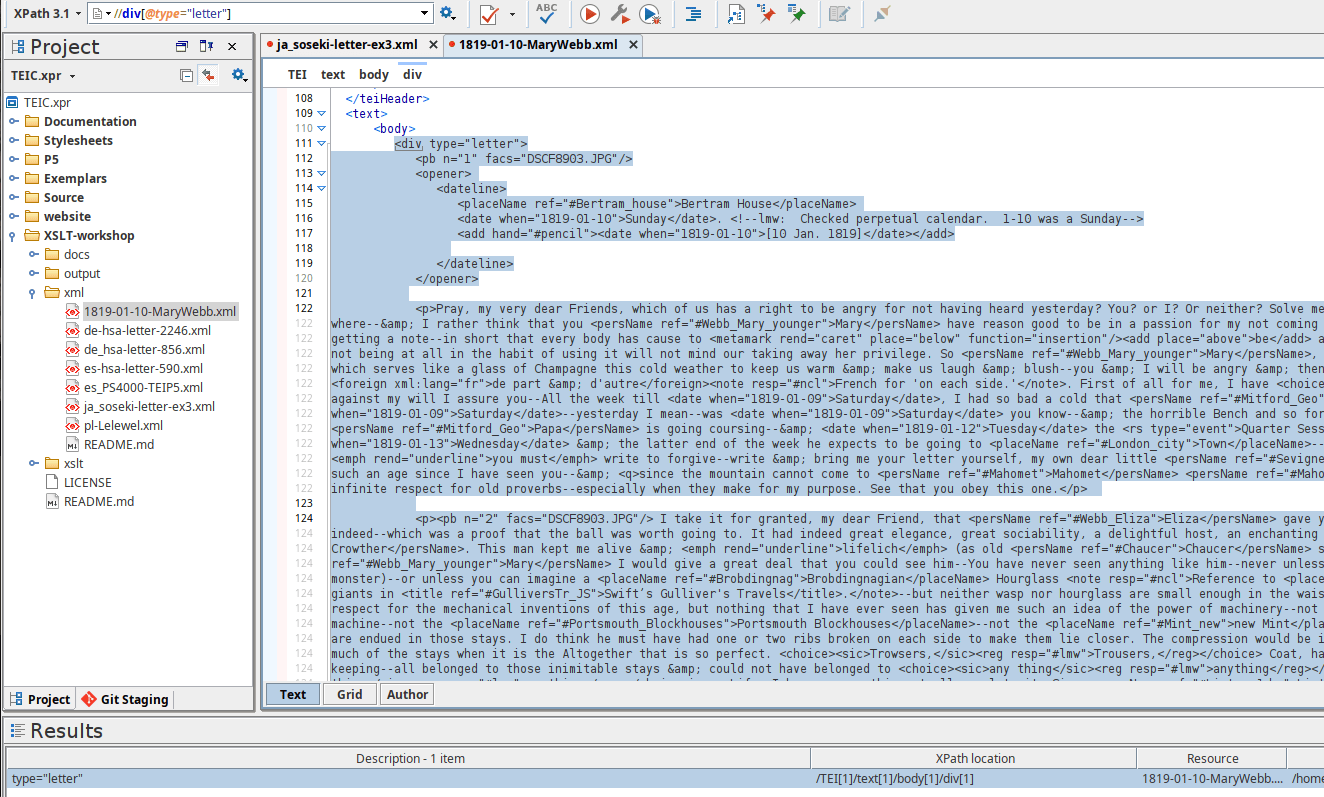Click the Debug Scenario play-with-bug icon

pyautogui.click(x=650, y=14)
